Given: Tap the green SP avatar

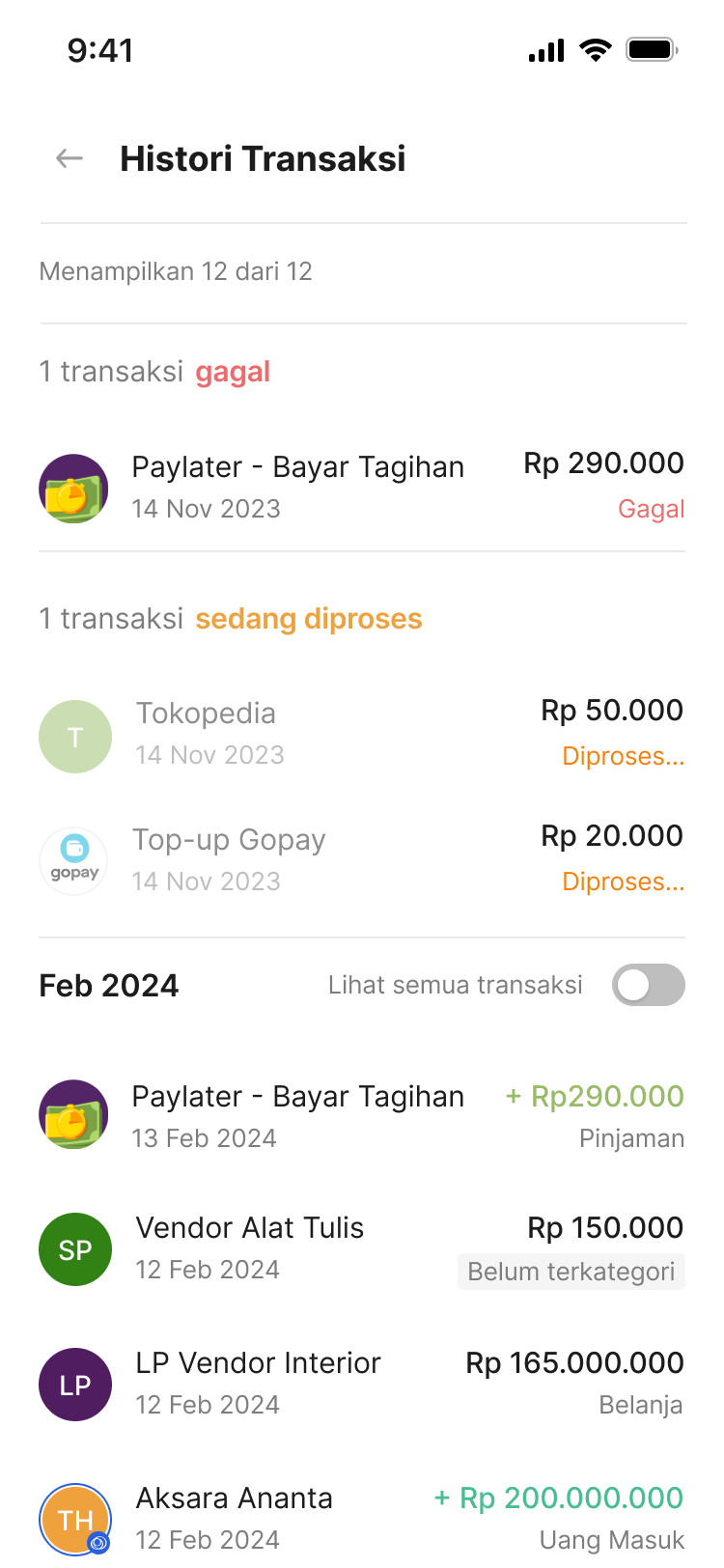Looking at the screenshot, I should click(x=75, y=1249).
